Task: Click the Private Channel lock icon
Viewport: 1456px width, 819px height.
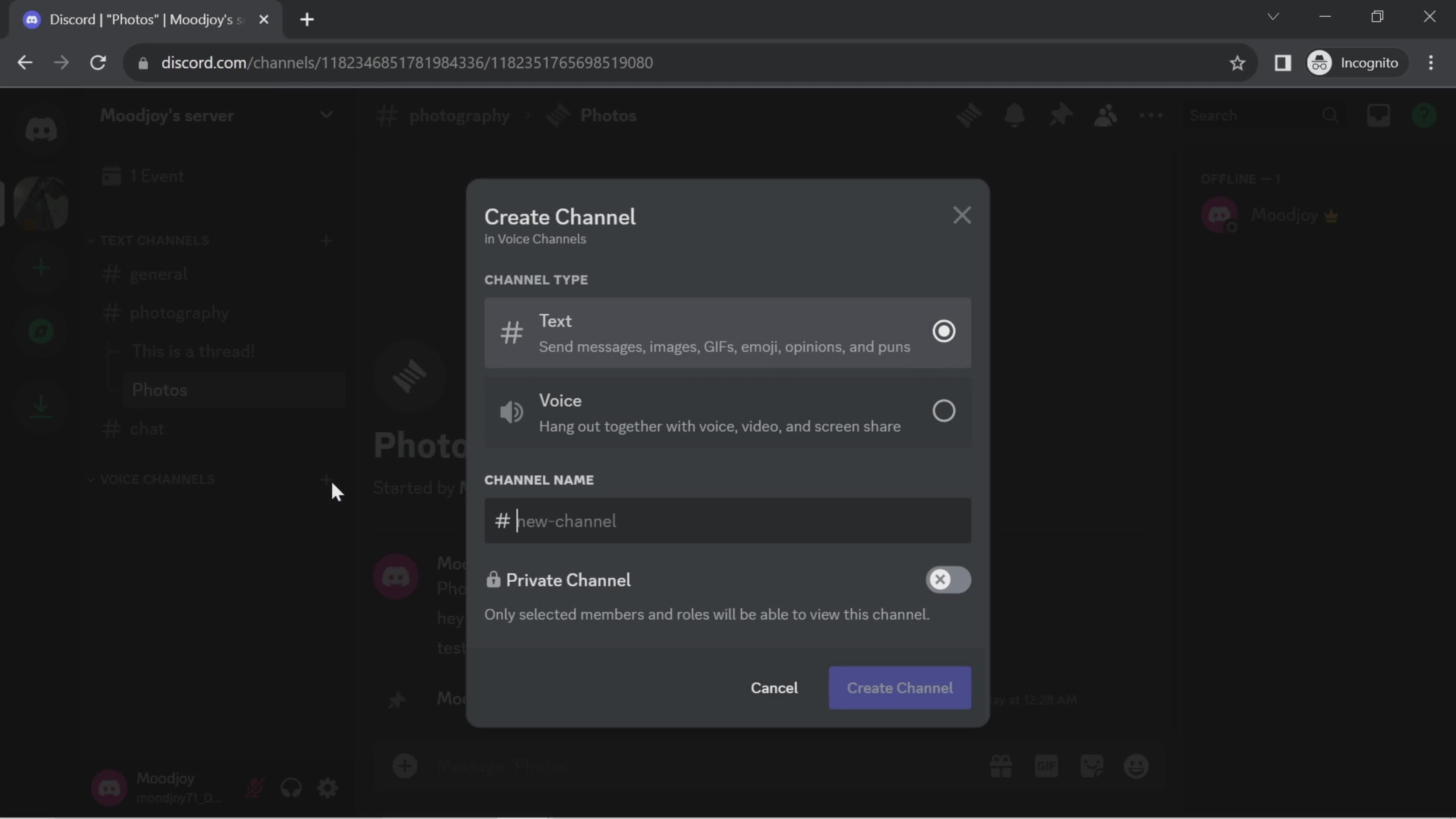Action: [x=495, y=579]
